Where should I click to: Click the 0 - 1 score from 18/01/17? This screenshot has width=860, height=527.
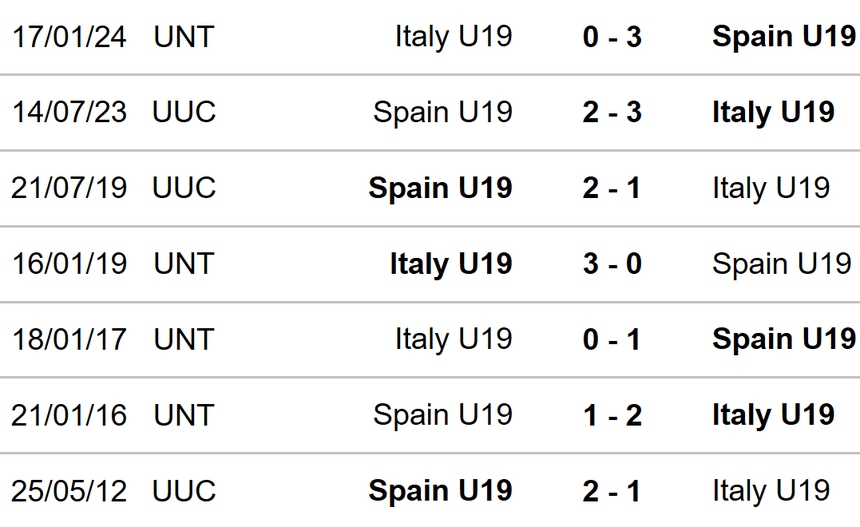tap(612, 339)
